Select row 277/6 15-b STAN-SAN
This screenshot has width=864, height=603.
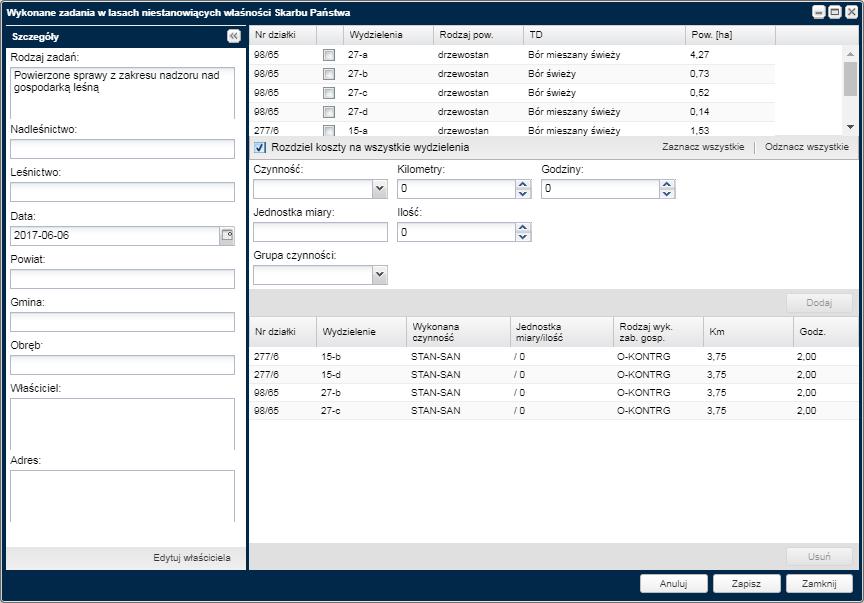[554, 357]
